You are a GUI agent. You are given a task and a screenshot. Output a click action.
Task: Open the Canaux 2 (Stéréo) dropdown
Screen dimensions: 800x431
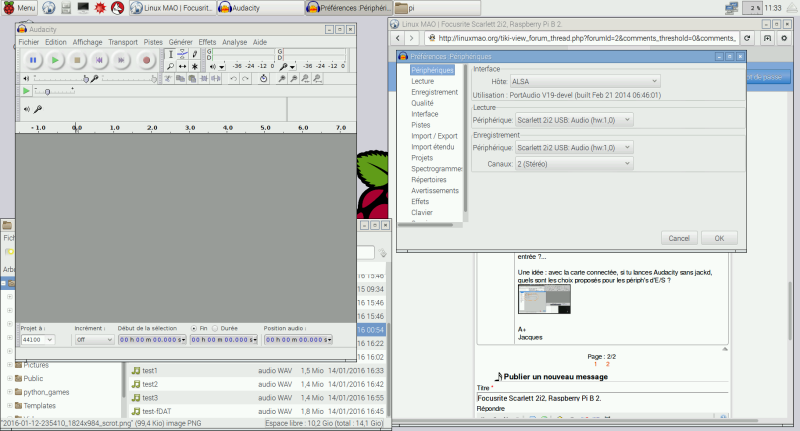[572, 162]
